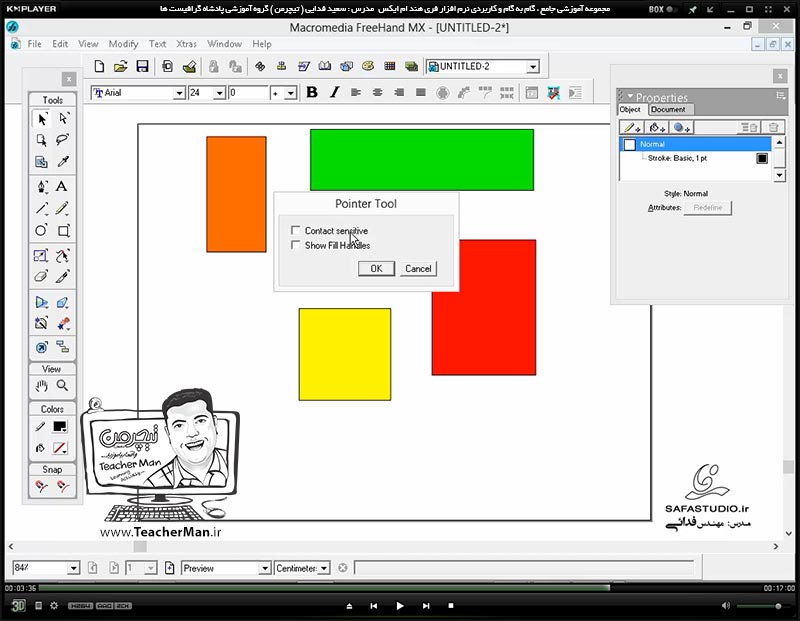Viewport: 800px width, 621px height.
Task: Click the Open folder icon
Action: click(x=120, y=66)
